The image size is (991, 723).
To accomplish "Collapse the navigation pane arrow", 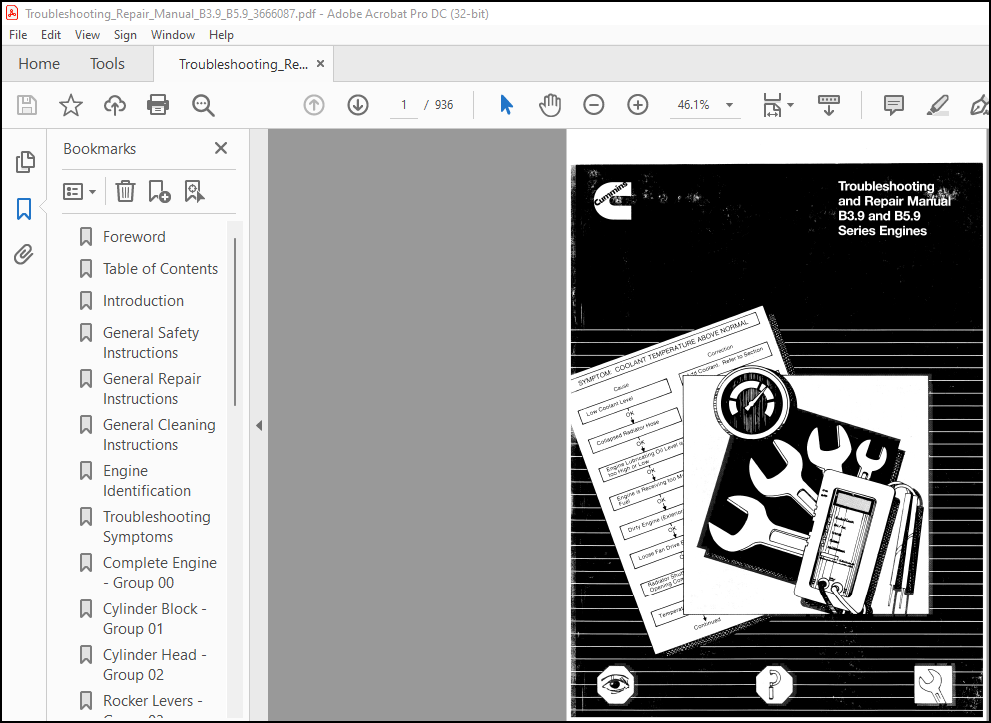I will click(x=258, y=425).
